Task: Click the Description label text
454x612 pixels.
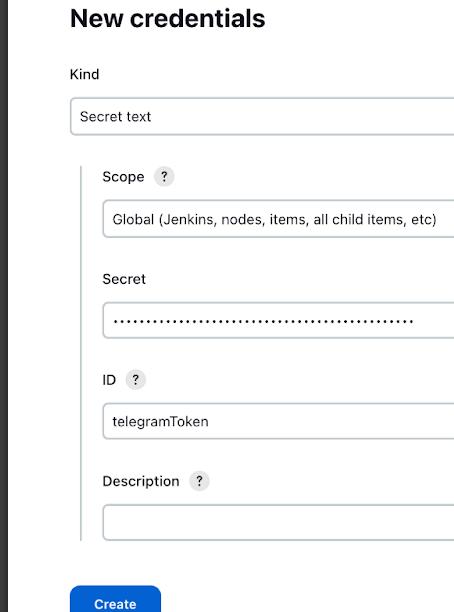Action: [x=141, y=481]
